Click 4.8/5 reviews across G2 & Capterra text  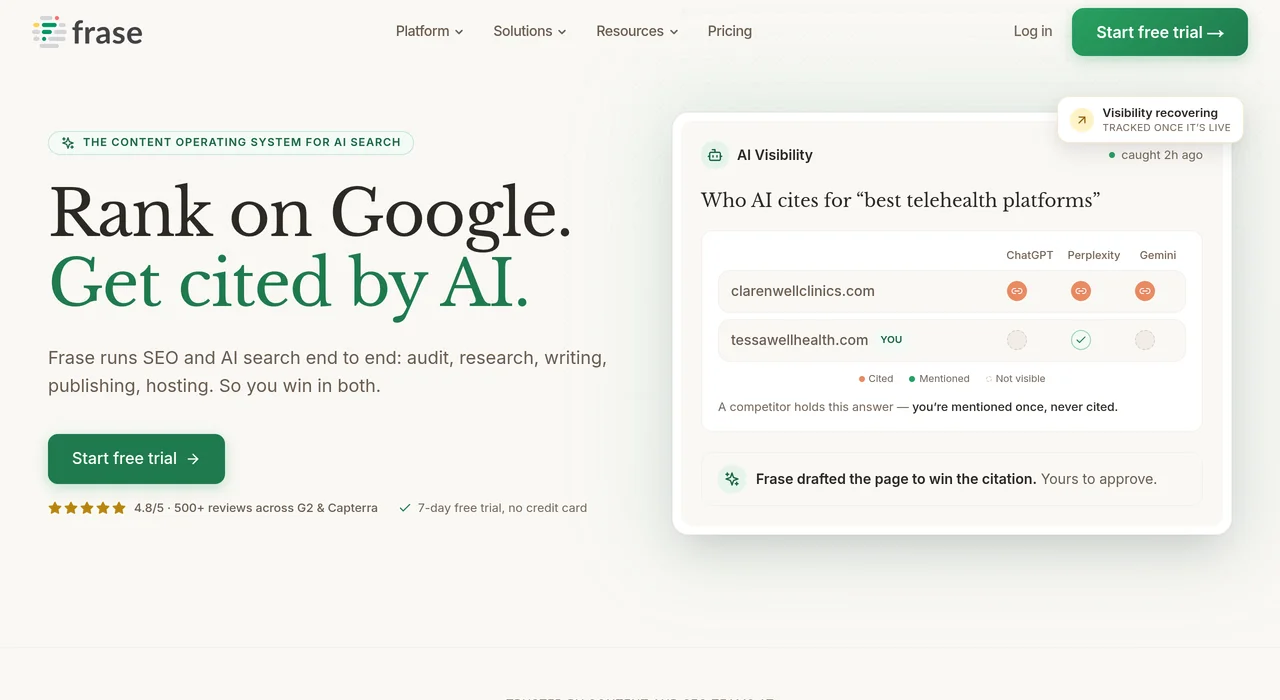256,508
